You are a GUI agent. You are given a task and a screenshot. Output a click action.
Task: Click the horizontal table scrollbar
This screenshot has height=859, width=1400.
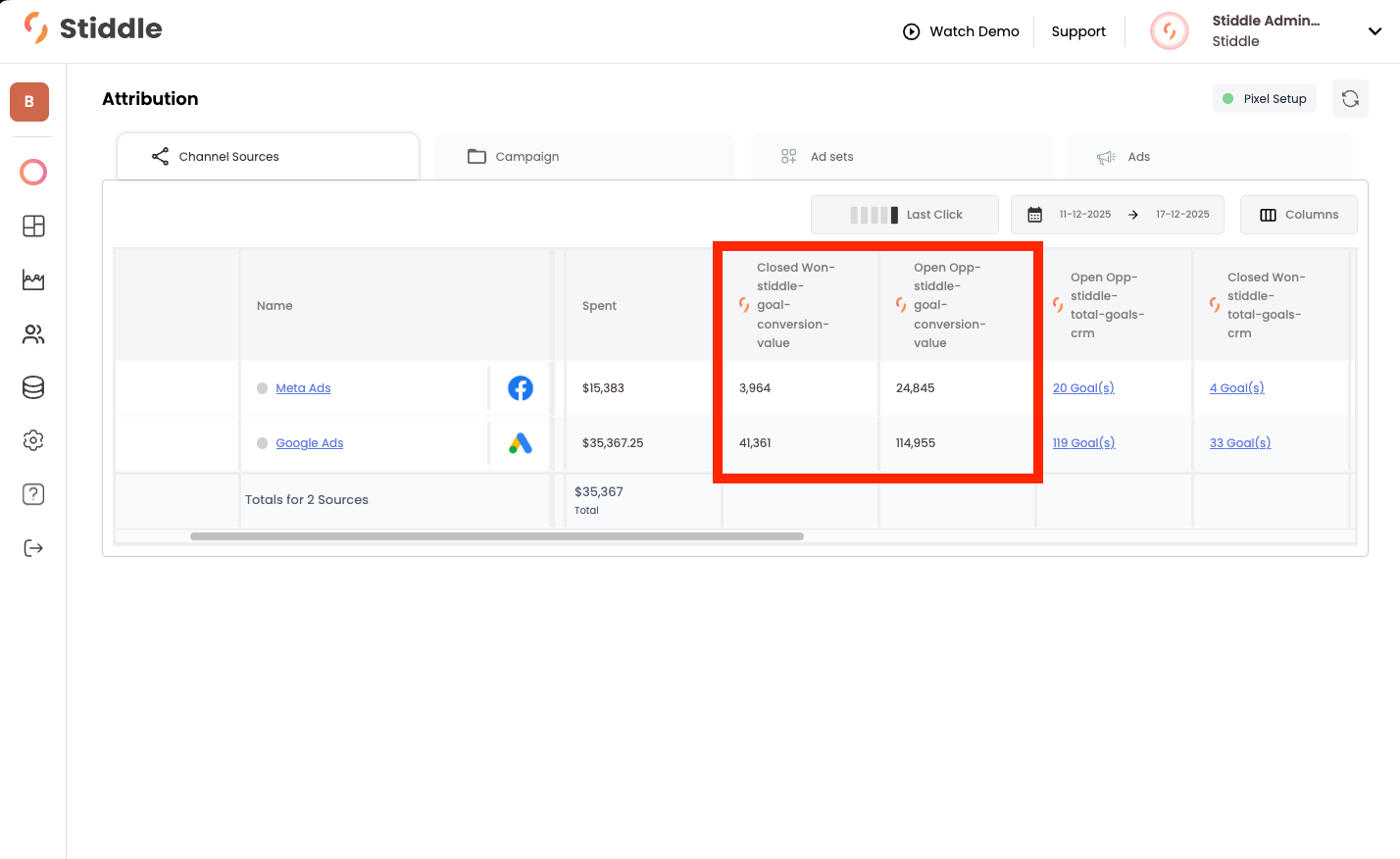[x=497, y=536]
